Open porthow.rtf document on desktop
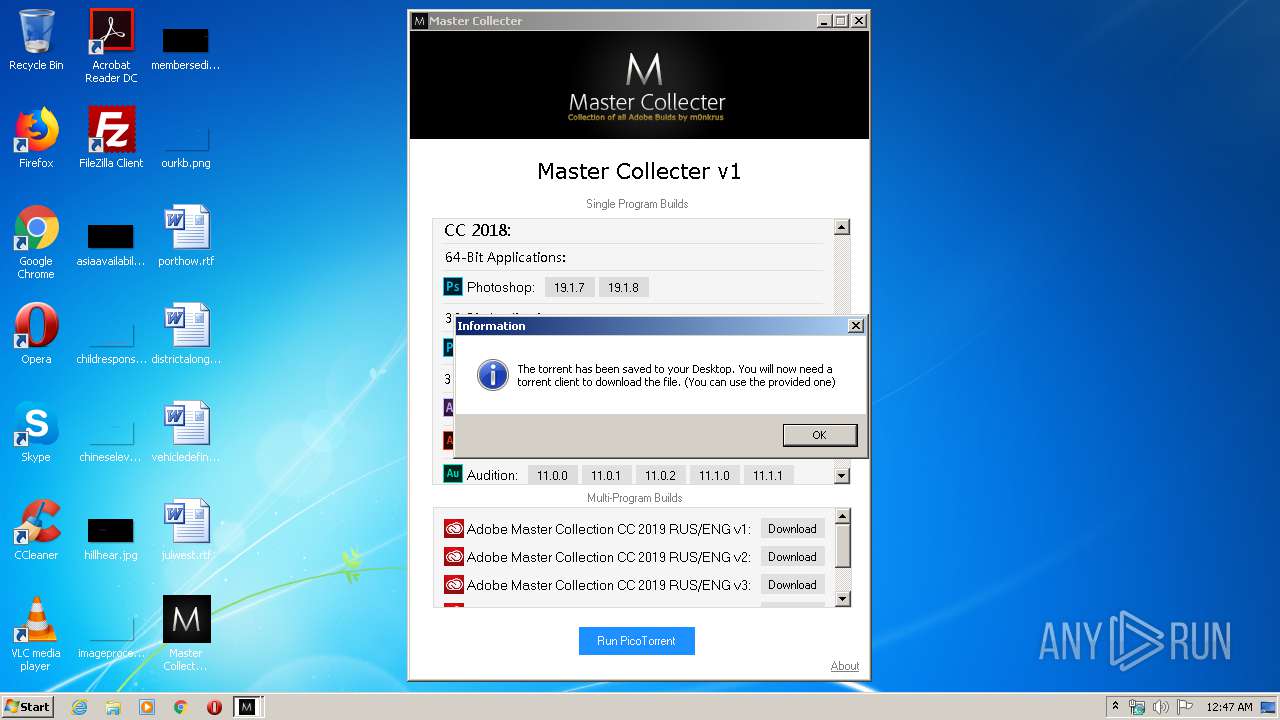Image resolution: width=1280 pixels, height=720 pixels. click(186, 236)
